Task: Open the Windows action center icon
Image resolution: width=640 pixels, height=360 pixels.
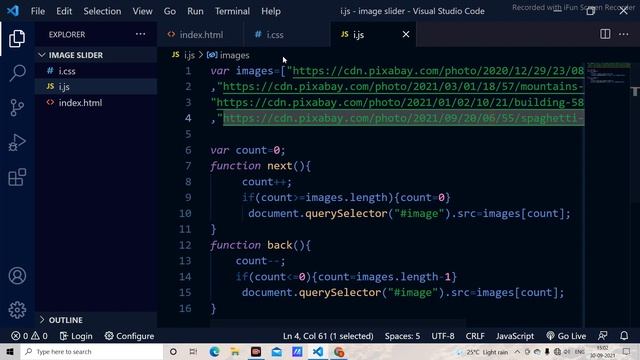Action: 627,352
